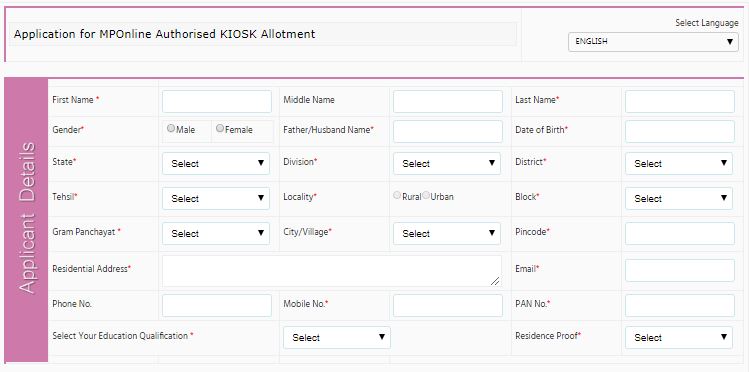Screen dimensions: 749x372
Task: Click the Last Name input field
Action: coord(680,101)
